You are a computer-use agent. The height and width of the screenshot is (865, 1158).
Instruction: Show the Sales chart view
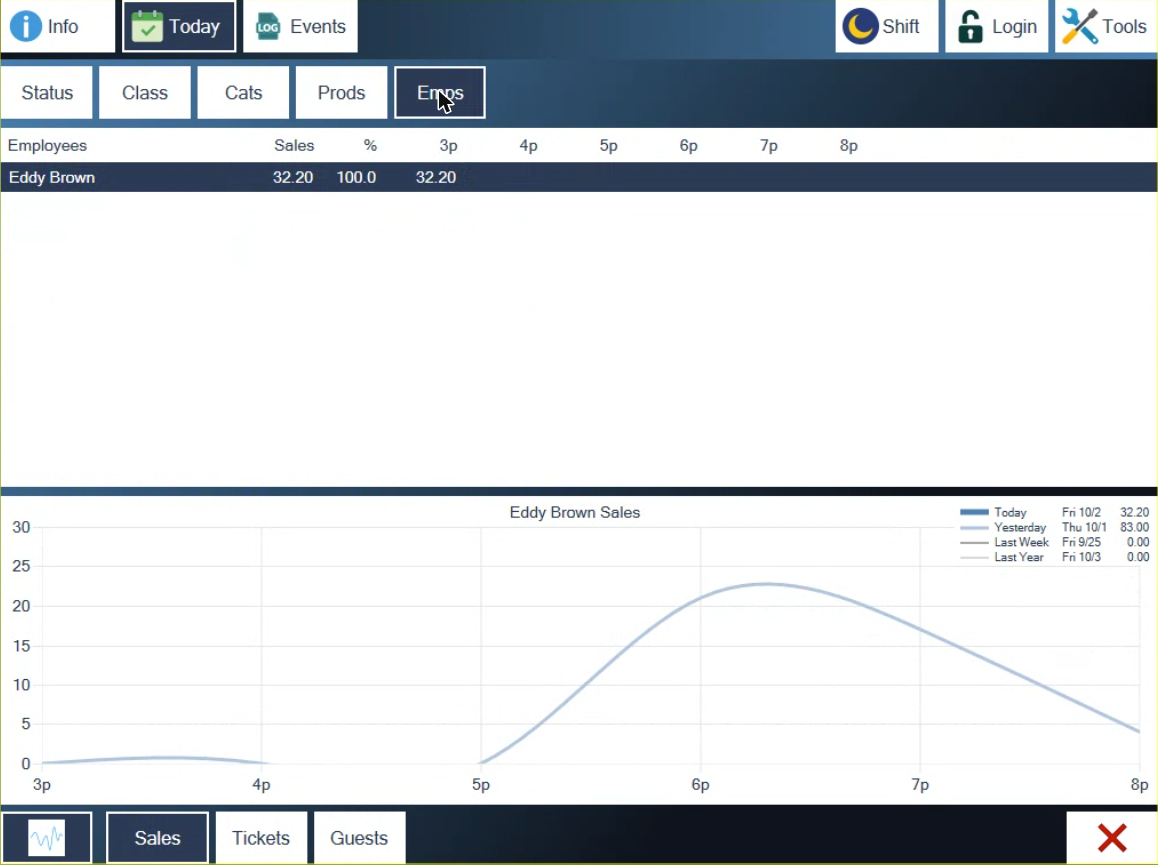tap(157, 838)
